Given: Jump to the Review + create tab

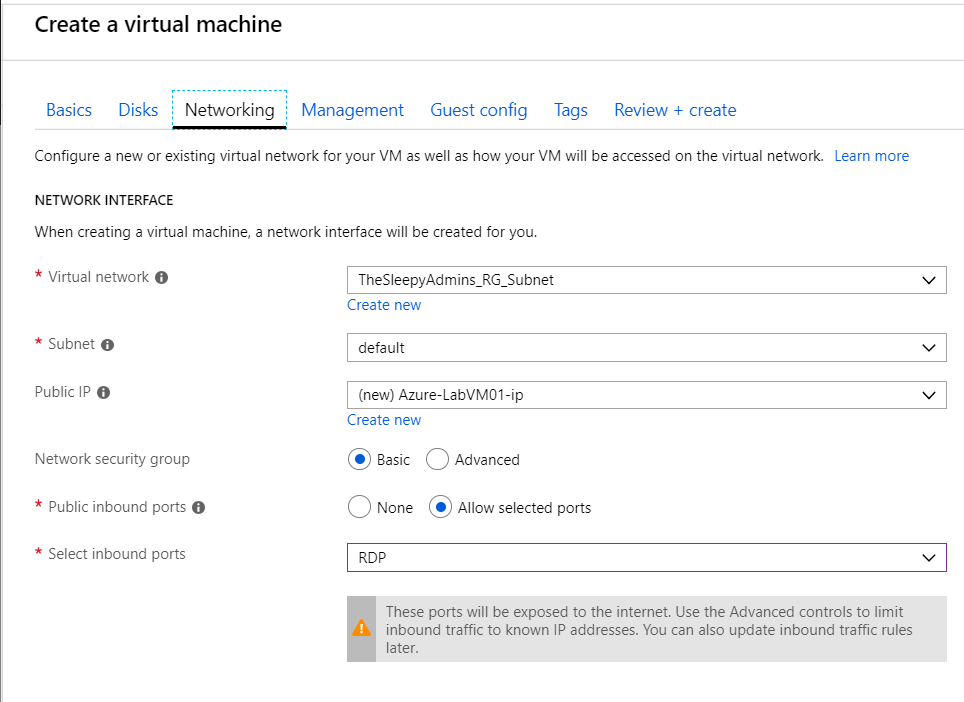Looking at the screenshot, I should point(675,110).
